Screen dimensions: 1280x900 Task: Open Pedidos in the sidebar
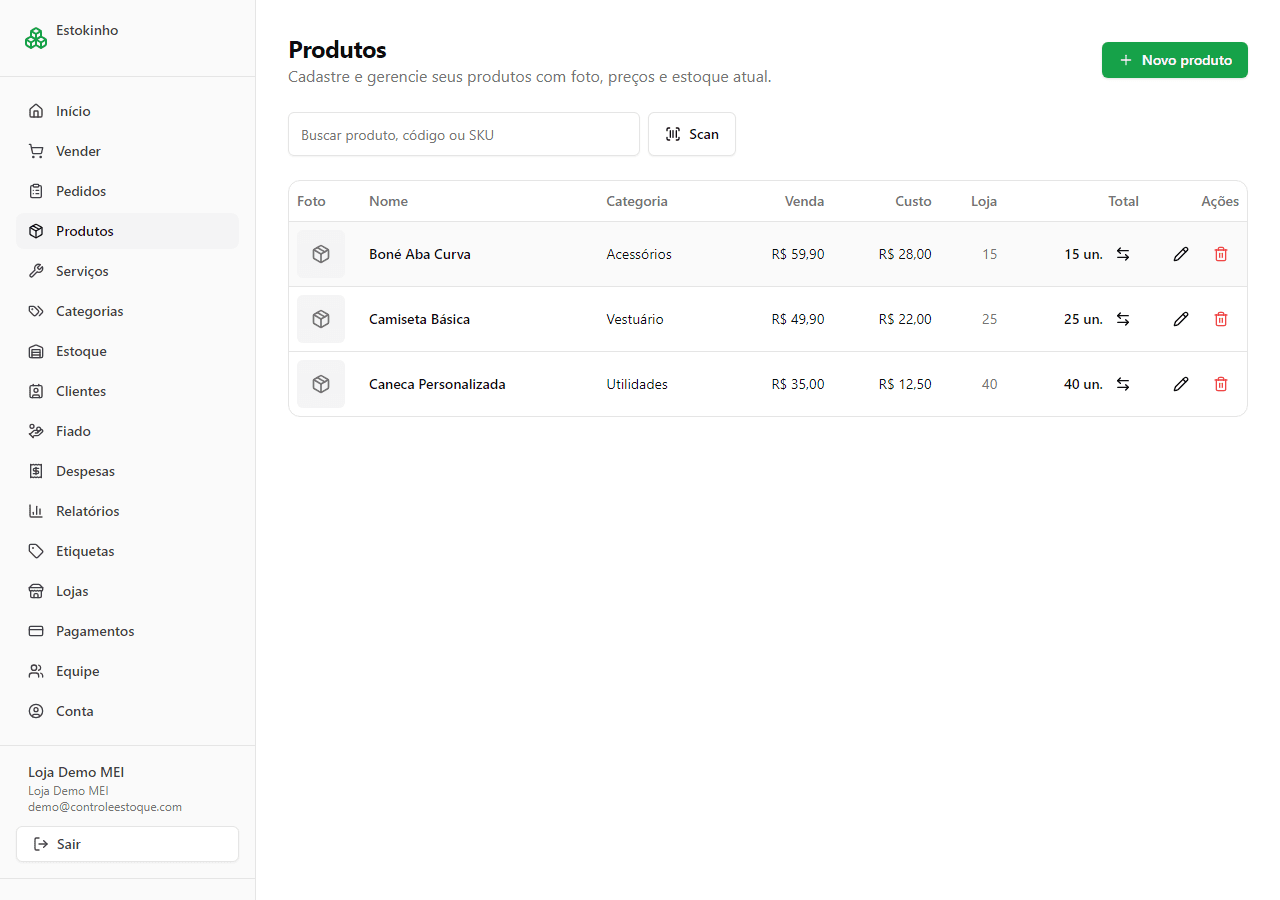point(127,191)
